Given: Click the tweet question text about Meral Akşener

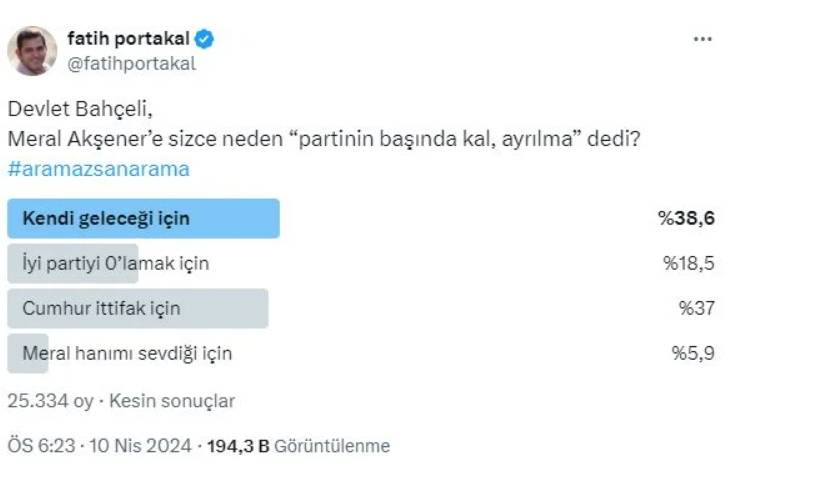Looking at the screenshot, I should (x=324, y=139).
